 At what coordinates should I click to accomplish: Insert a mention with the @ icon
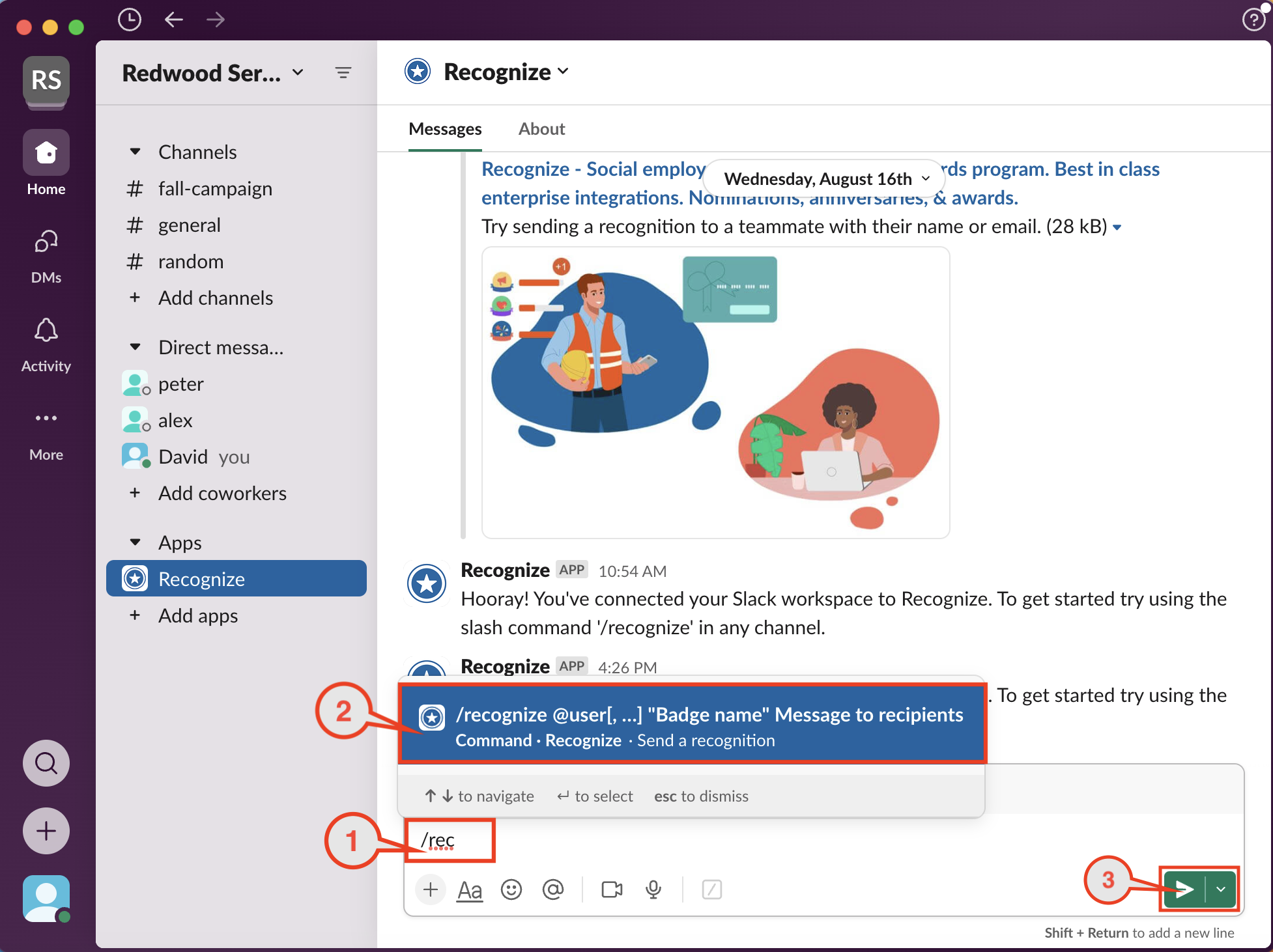click(553, 889)
